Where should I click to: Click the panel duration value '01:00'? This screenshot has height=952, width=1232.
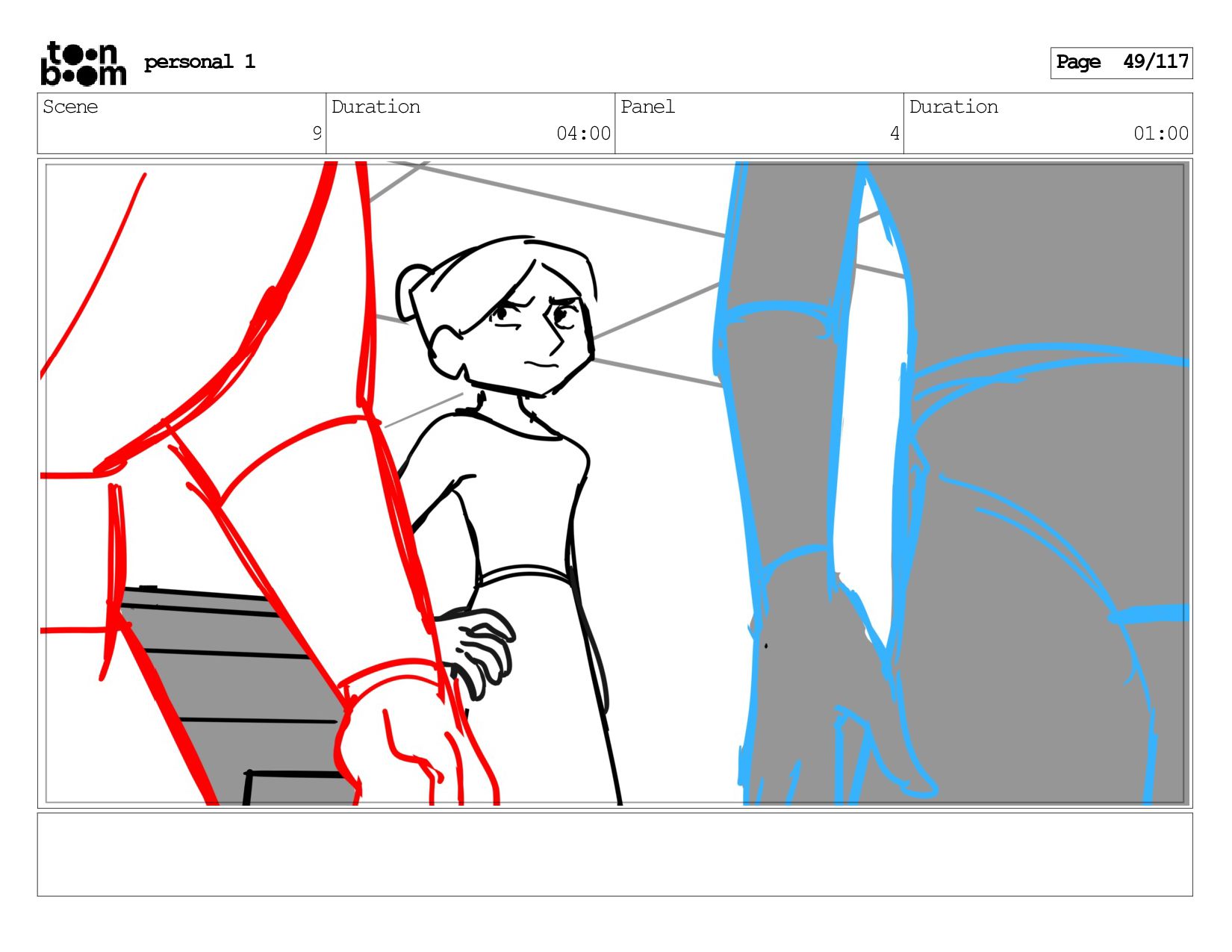[x=1160, y=134]
